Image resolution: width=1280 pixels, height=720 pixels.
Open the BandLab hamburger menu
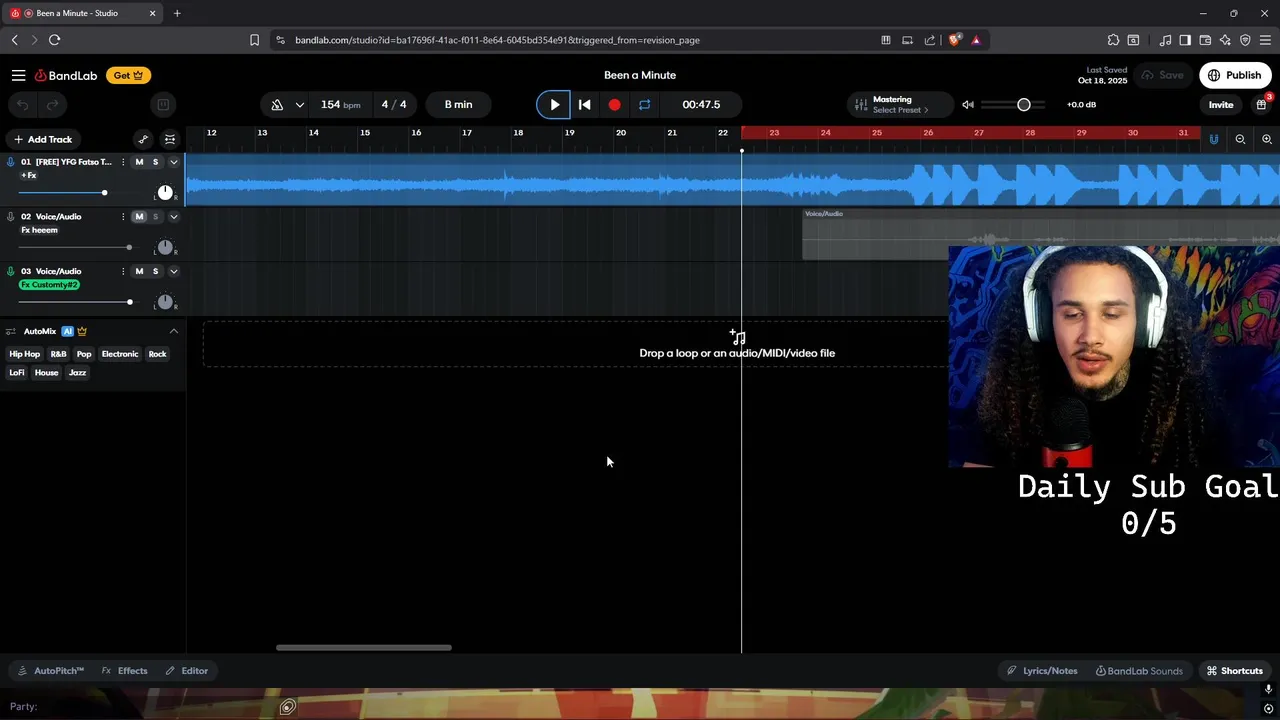[x=18, y=75]
